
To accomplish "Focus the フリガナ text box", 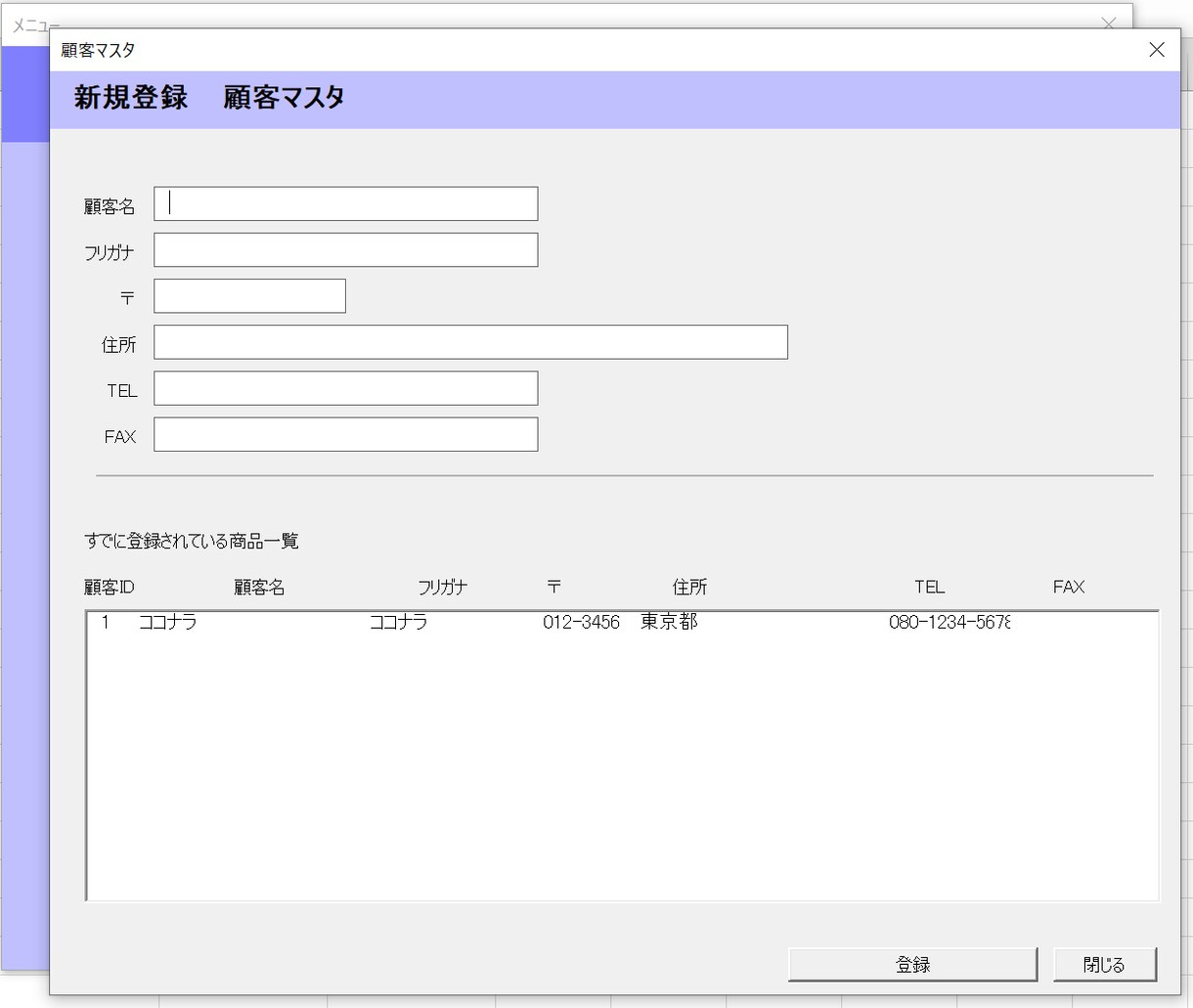I will coord(345,249).
